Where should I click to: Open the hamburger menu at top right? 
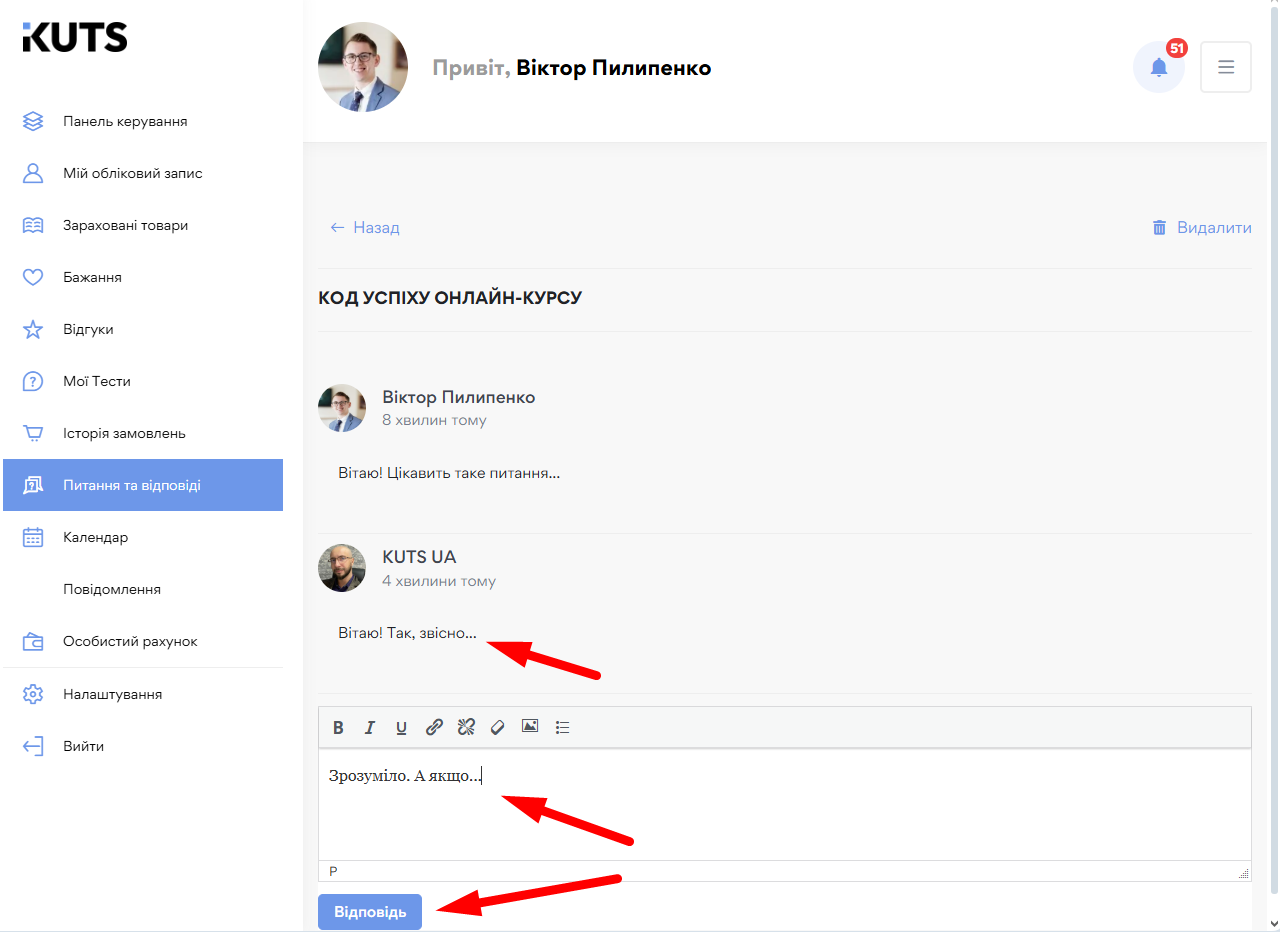click(x=1225, y=67)
